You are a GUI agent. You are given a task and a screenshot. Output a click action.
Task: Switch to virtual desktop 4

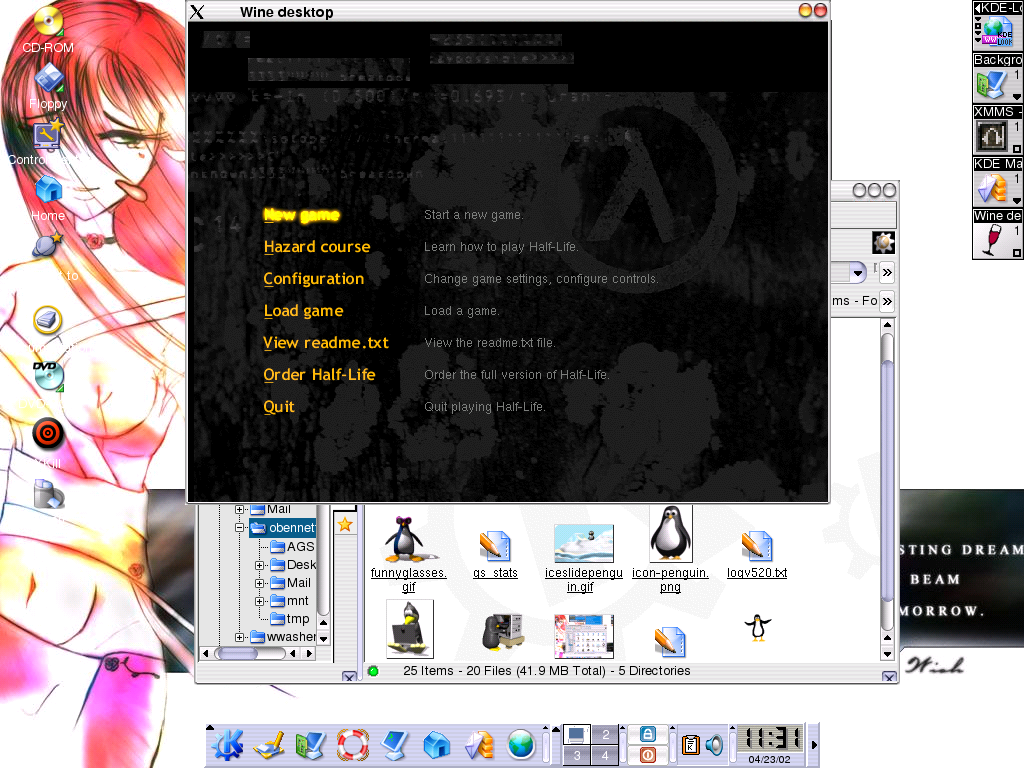[x=605, y=755]
